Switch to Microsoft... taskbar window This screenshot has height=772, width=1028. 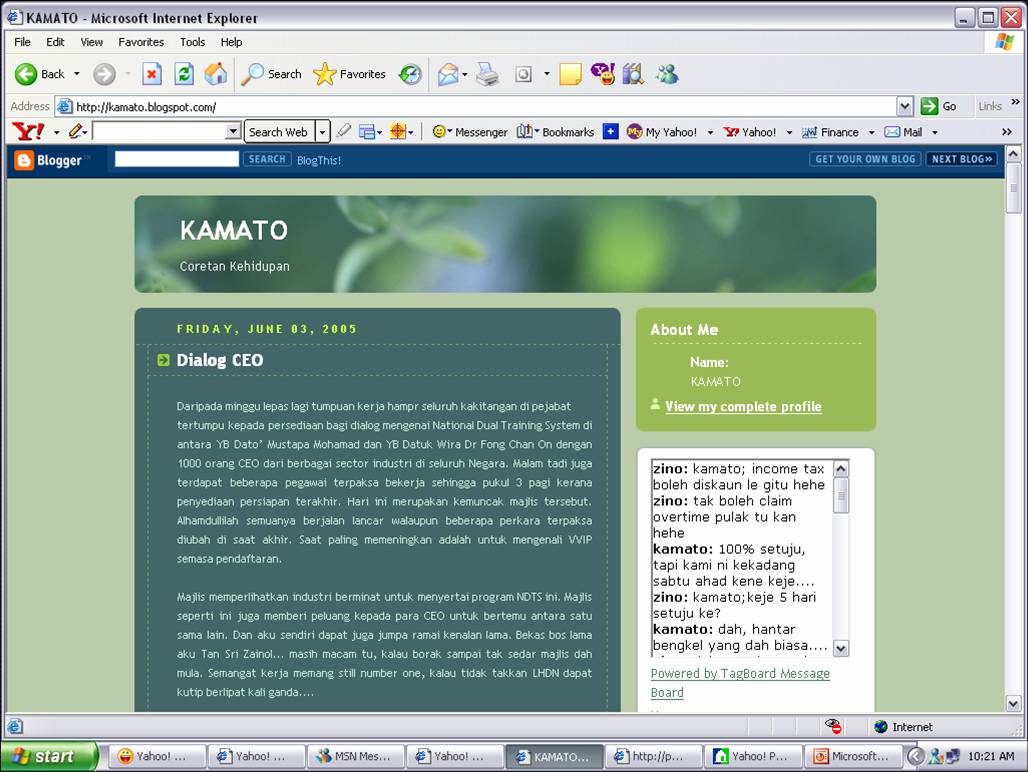(852, 756)
